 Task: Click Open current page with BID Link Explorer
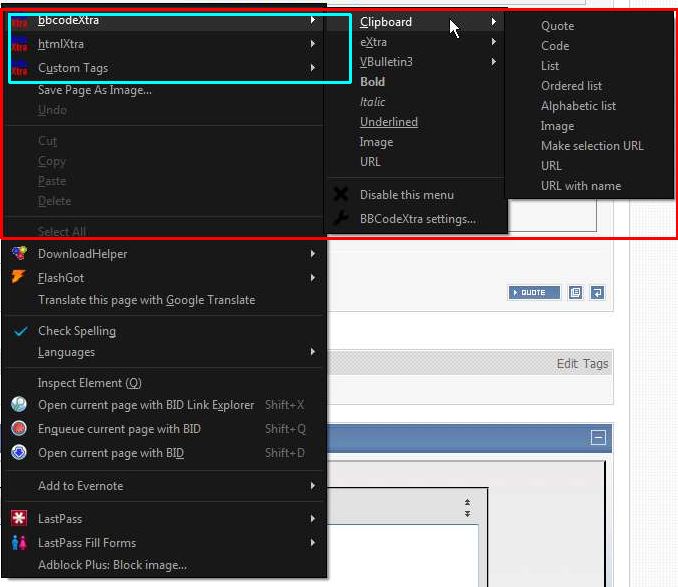tap(146, 405)
